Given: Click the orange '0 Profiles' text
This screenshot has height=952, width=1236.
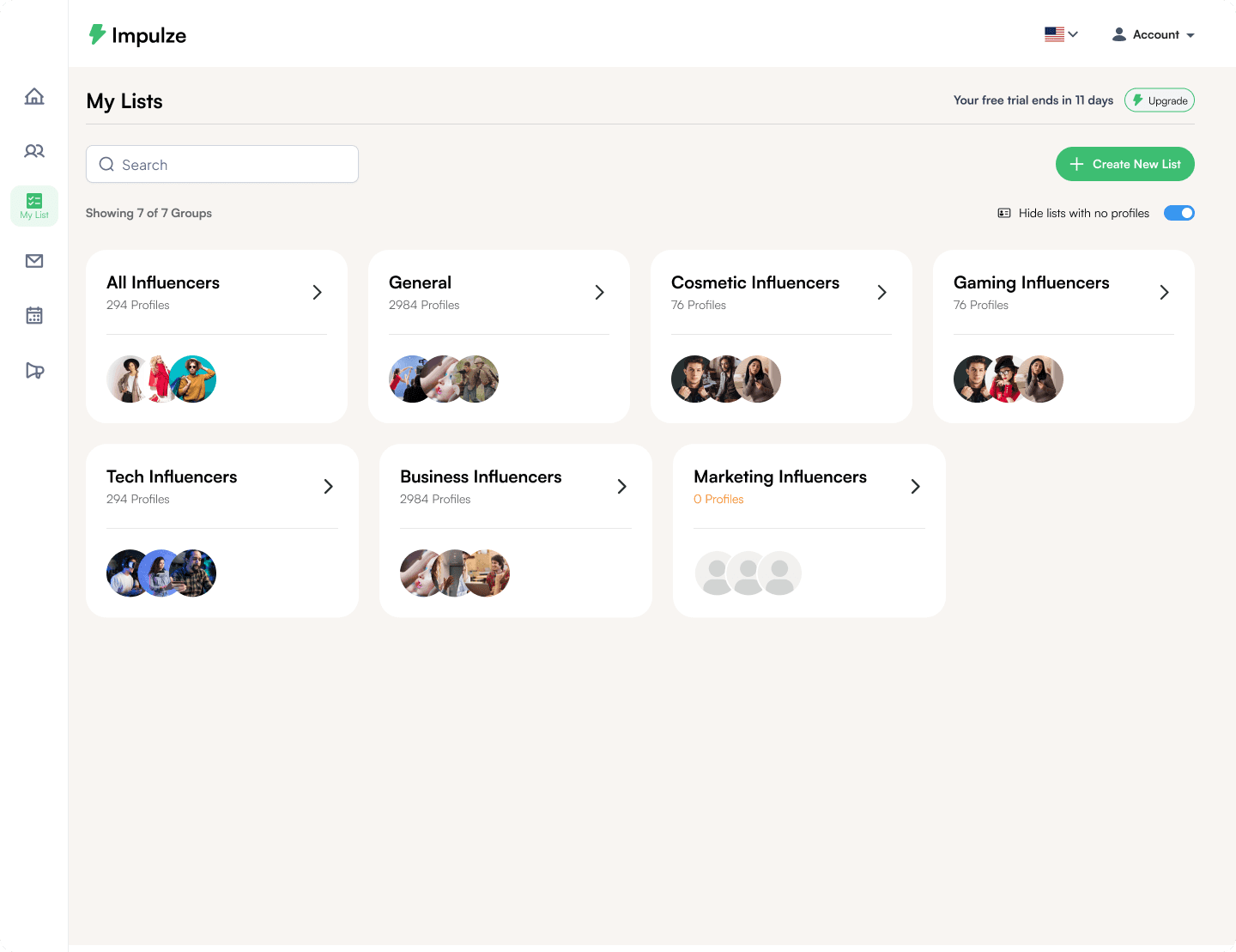Looking at the screenshot, I should pyautogui.click(x=718, y=499).
